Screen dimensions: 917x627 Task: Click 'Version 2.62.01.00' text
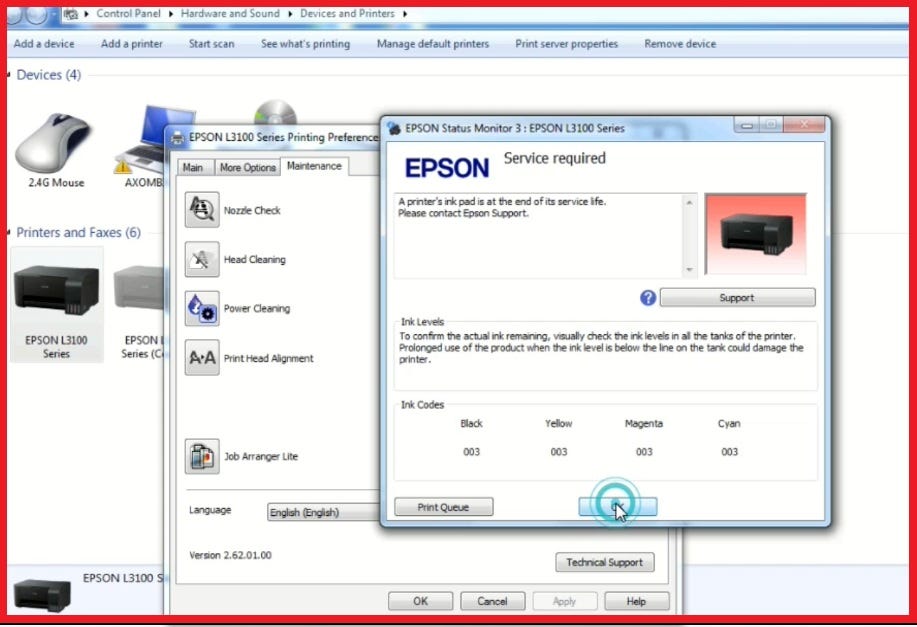coord(230,555)
